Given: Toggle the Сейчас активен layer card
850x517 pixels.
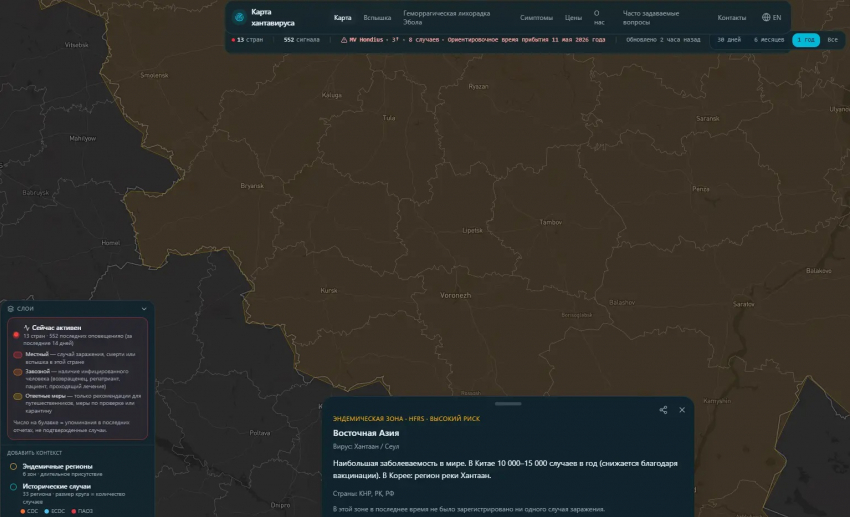Looking at the screenshot, I should [77, 378].
